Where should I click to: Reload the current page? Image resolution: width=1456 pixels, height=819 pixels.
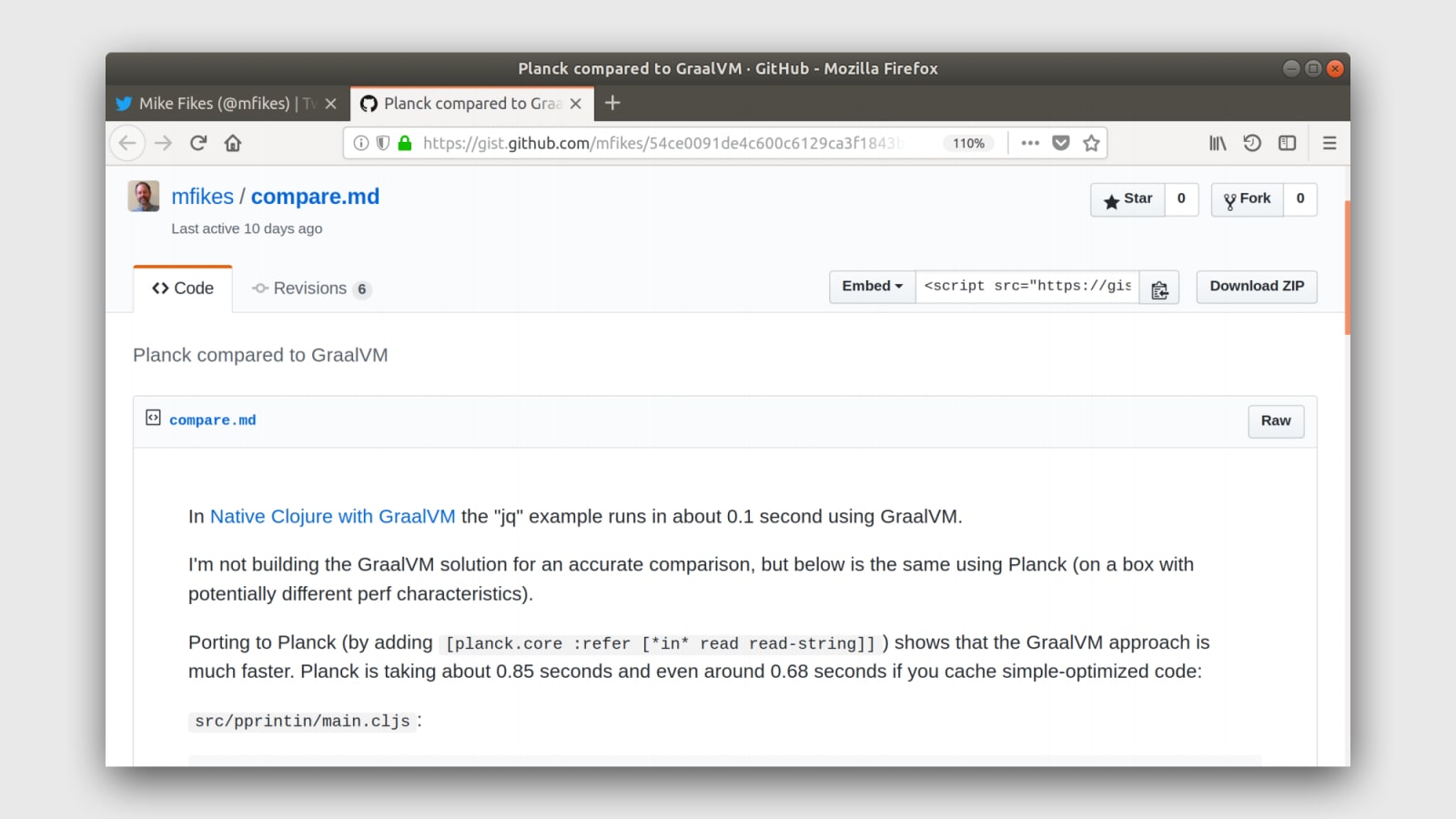click(198, 143)
